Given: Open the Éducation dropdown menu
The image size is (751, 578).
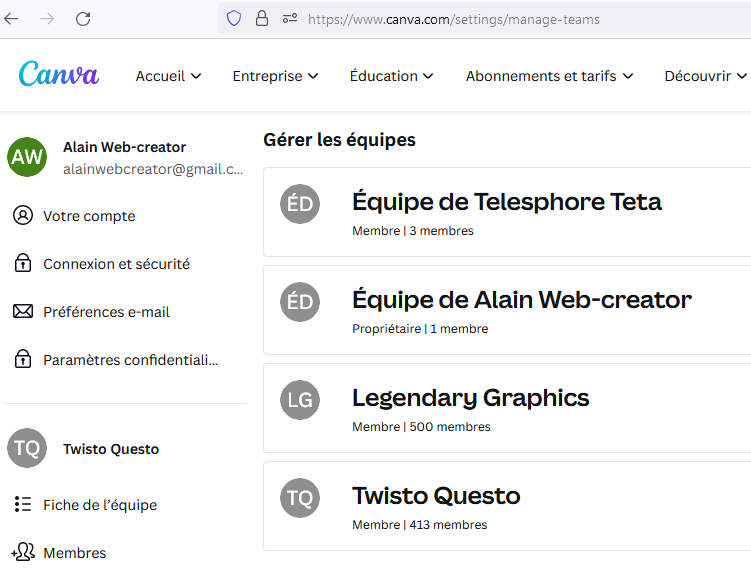Looking at the screenshot, I should (391, 76).
